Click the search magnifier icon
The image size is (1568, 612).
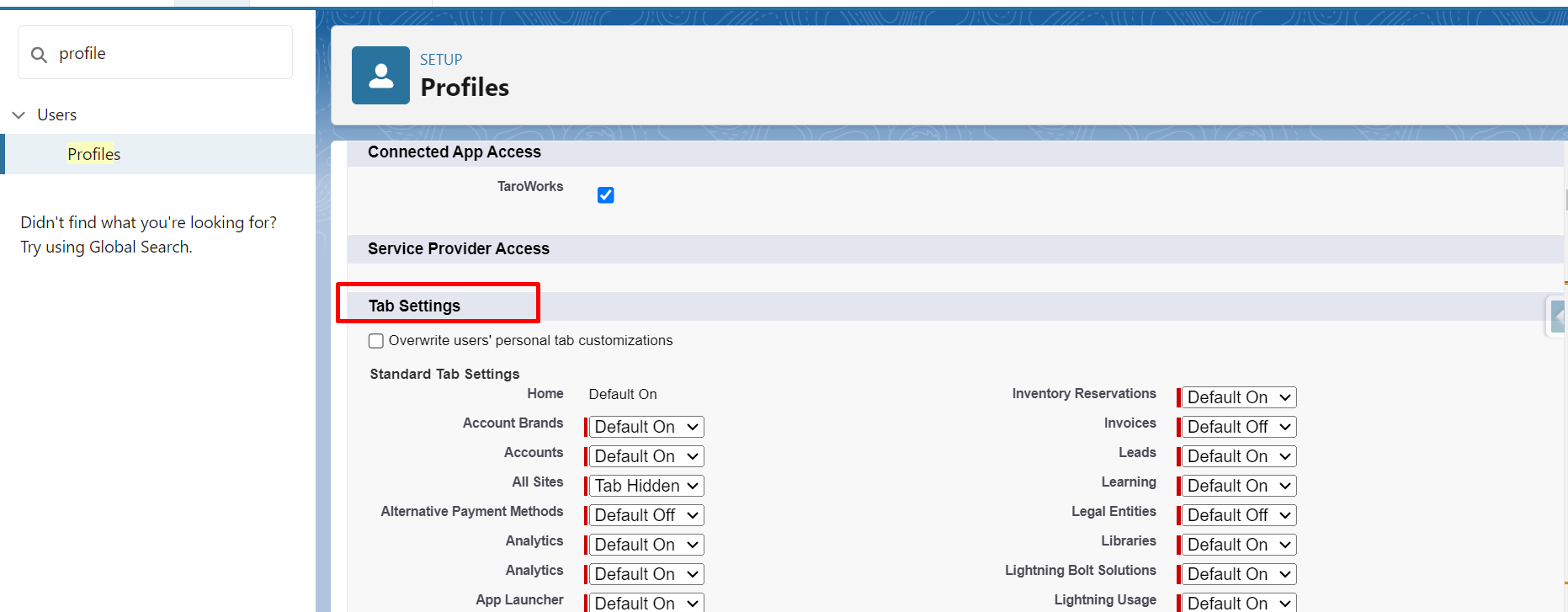pyautogui.click(x=39, y=55)
